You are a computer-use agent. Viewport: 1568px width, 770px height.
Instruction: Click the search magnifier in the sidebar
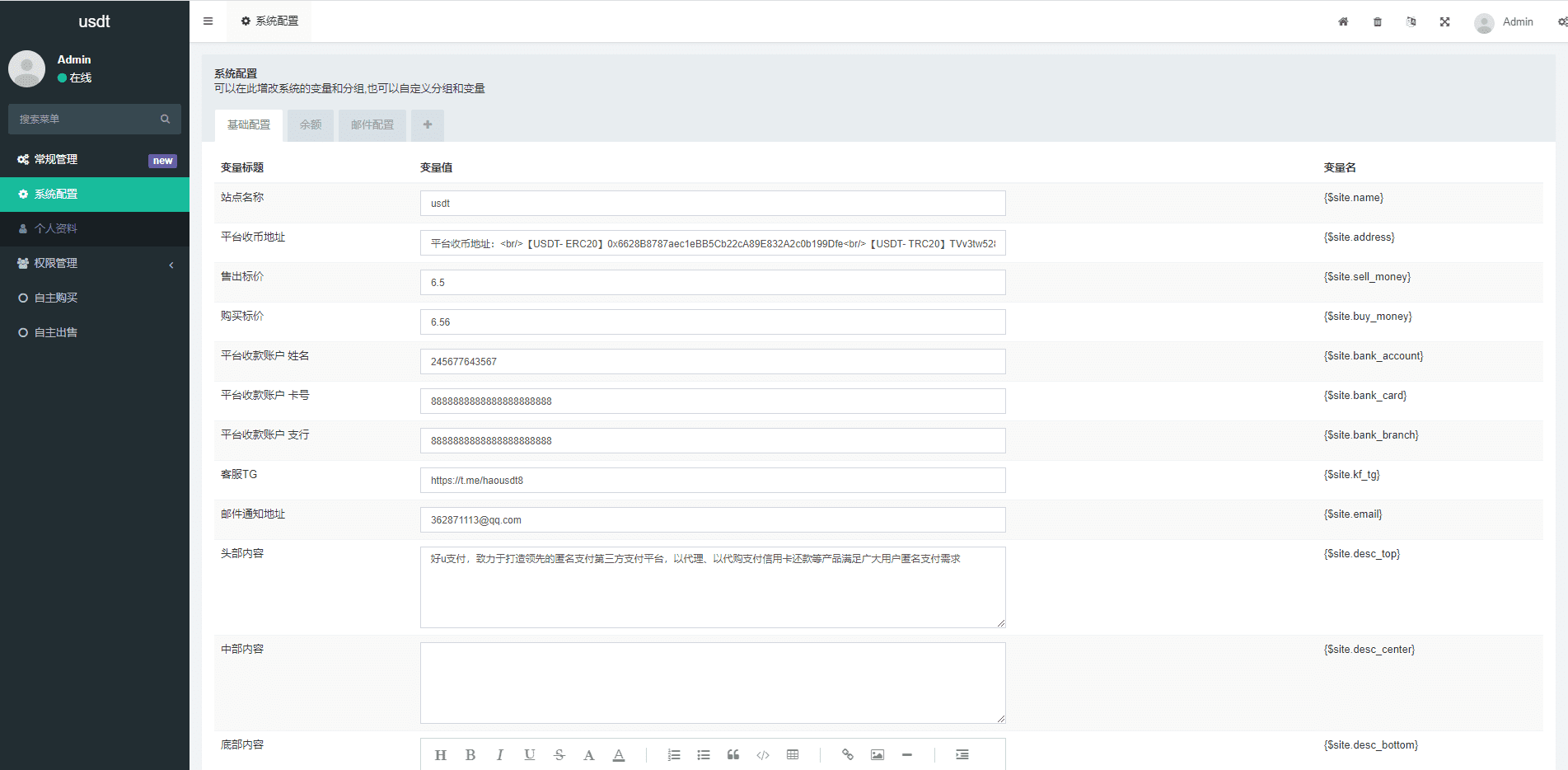165,120
